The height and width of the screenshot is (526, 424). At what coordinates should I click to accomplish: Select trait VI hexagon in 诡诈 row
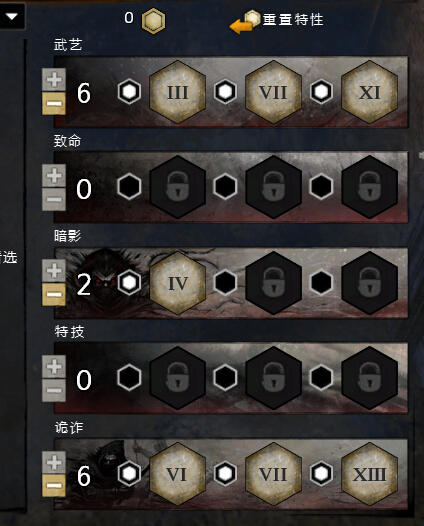coord(177,474)
